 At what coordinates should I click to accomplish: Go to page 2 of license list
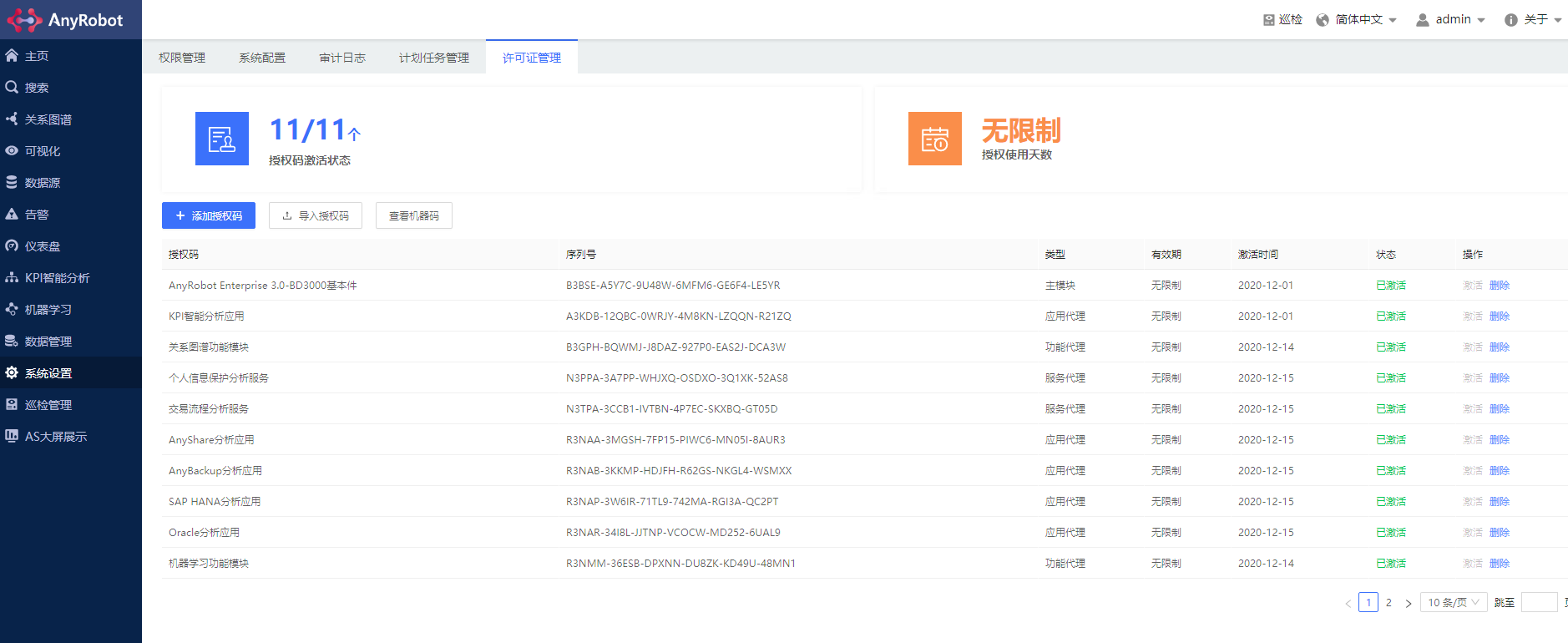click(x=1388, y=602)
